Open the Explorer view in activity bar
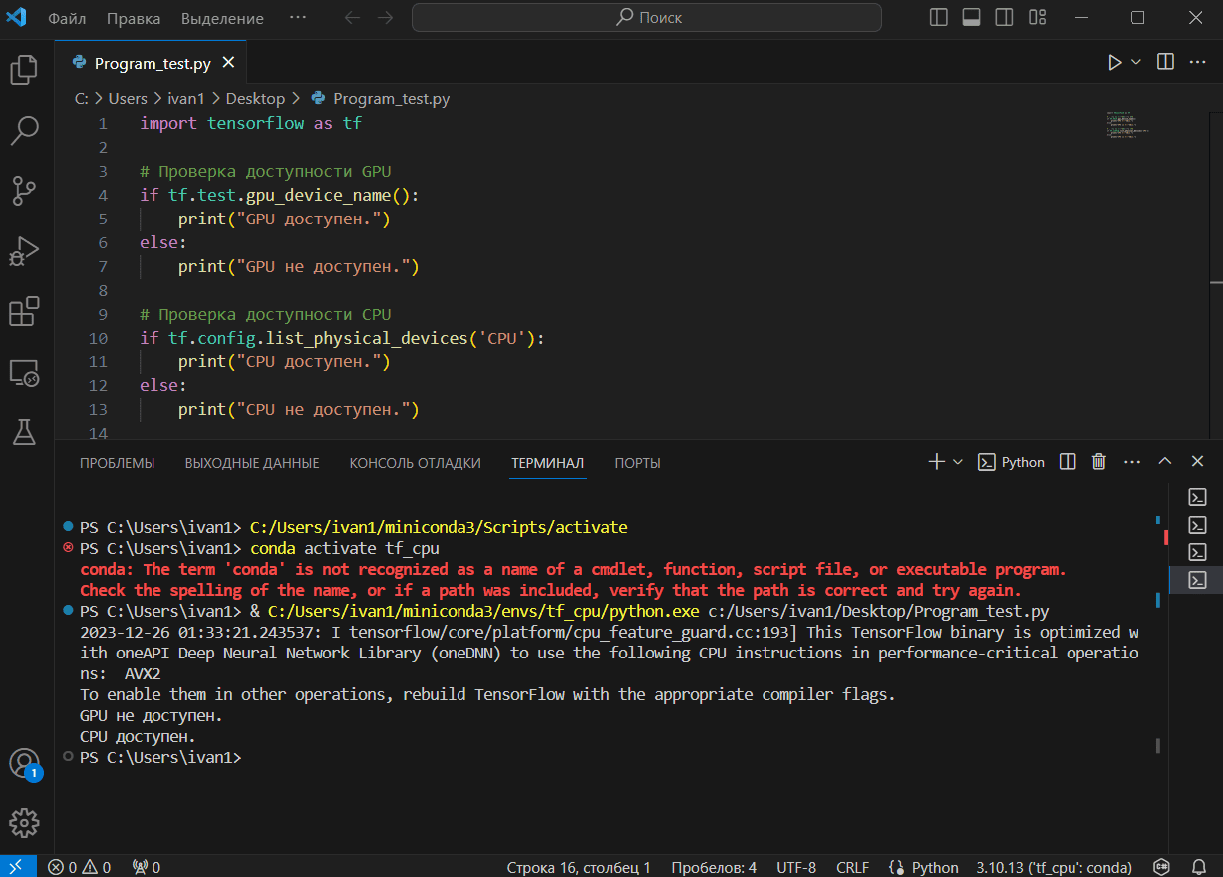 tap(24, 70)
